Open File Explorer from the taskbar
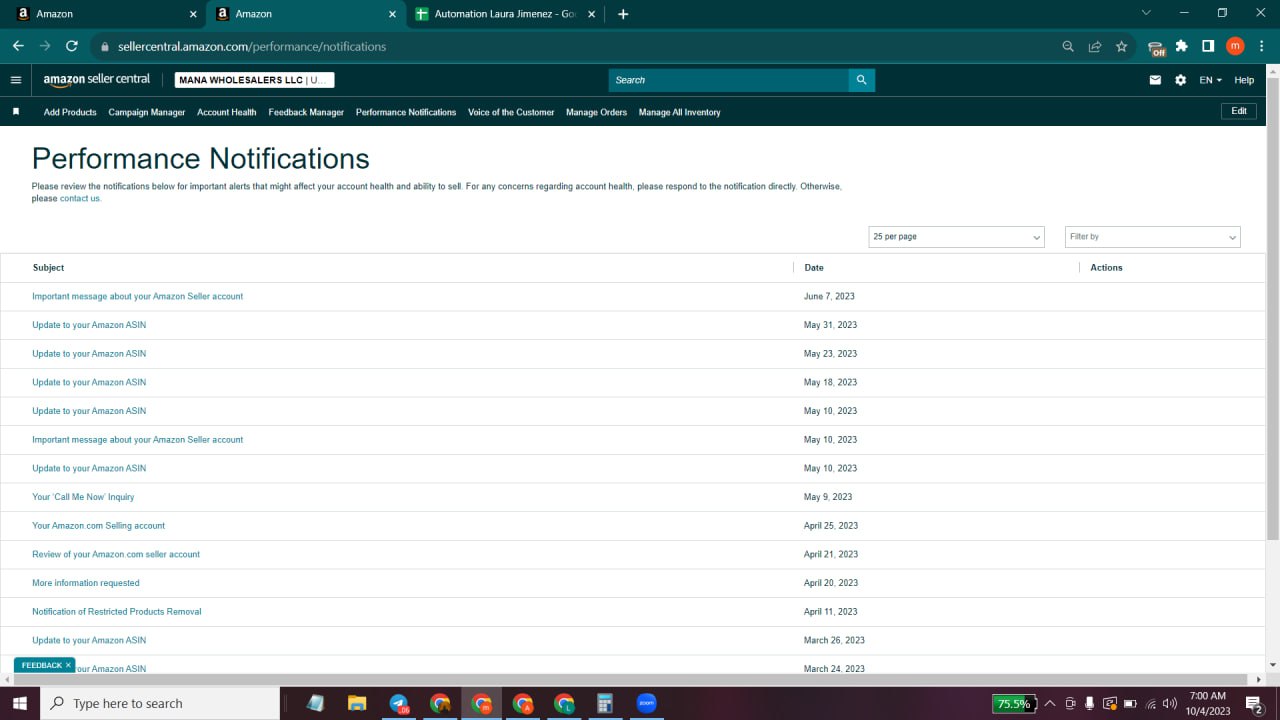Viewport: 1280px width, 720px height. 357,703
